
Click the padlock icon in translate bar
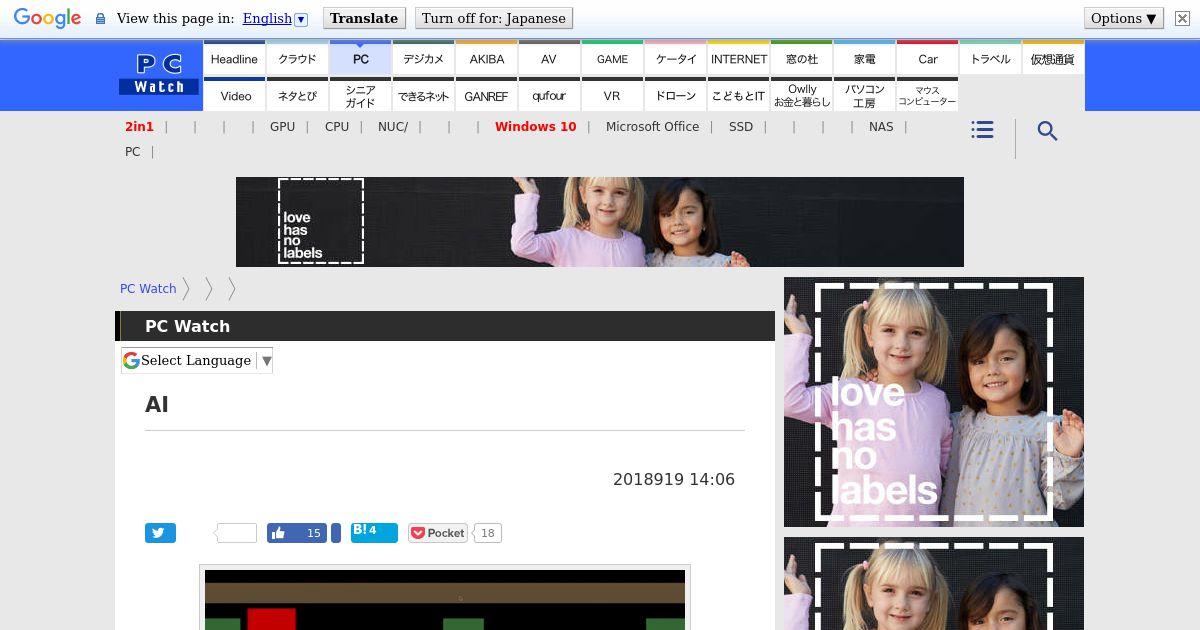[x=100, y=18]
